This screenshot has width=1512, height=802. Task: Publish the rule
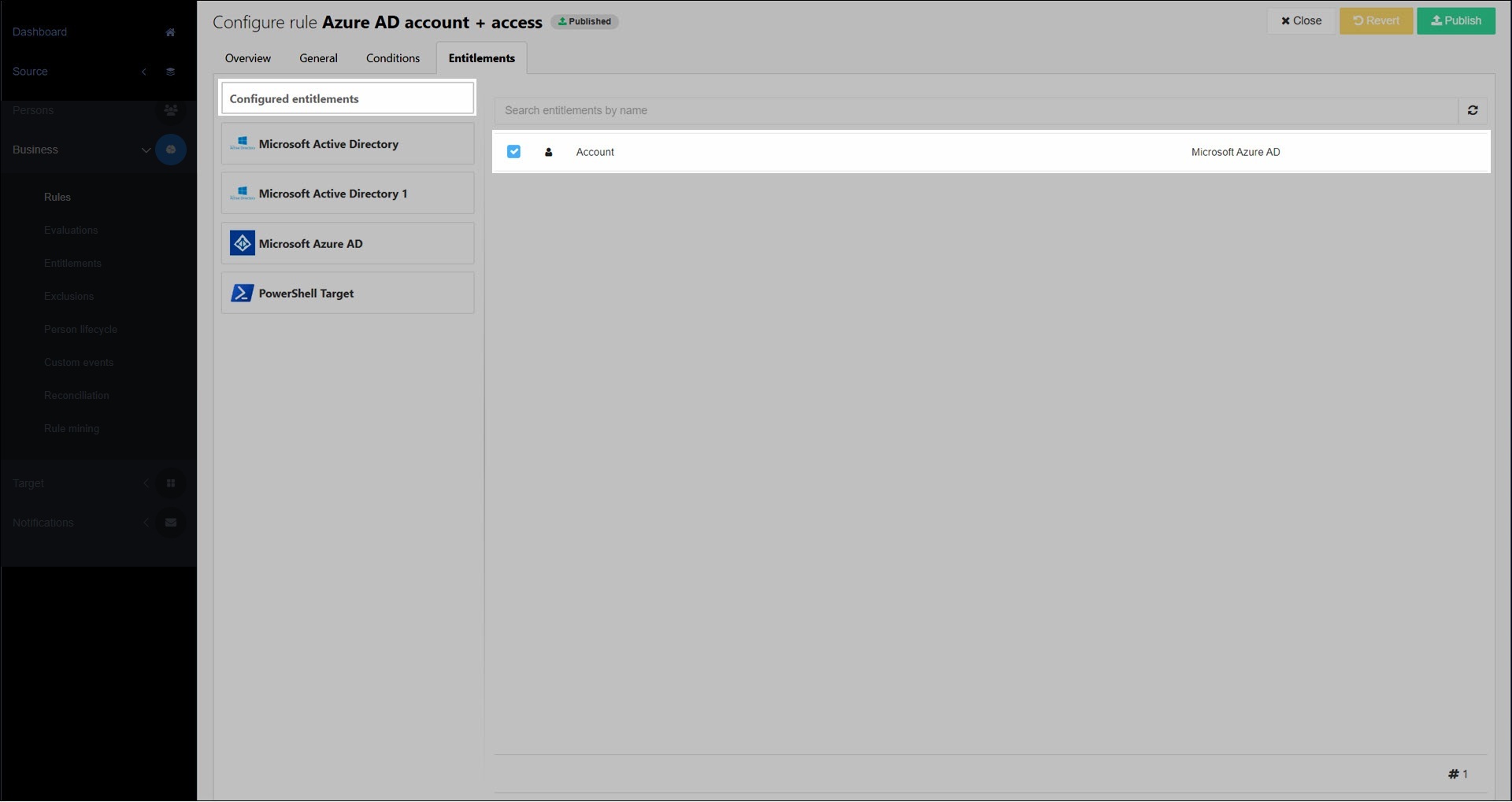[x=1455, y=21]
